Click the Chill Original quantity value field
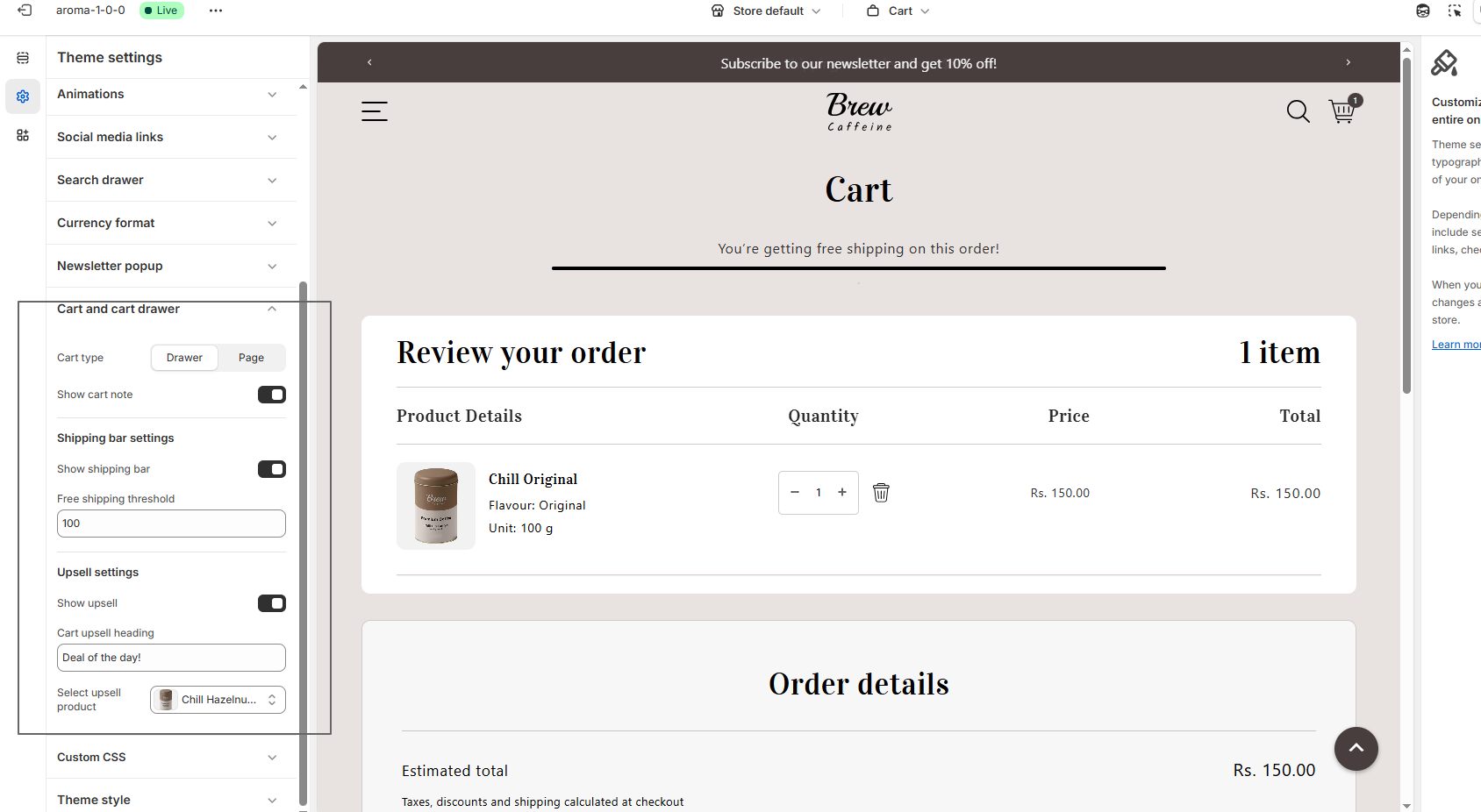Screen dimensions: 1481x812 tap(819, 492)
